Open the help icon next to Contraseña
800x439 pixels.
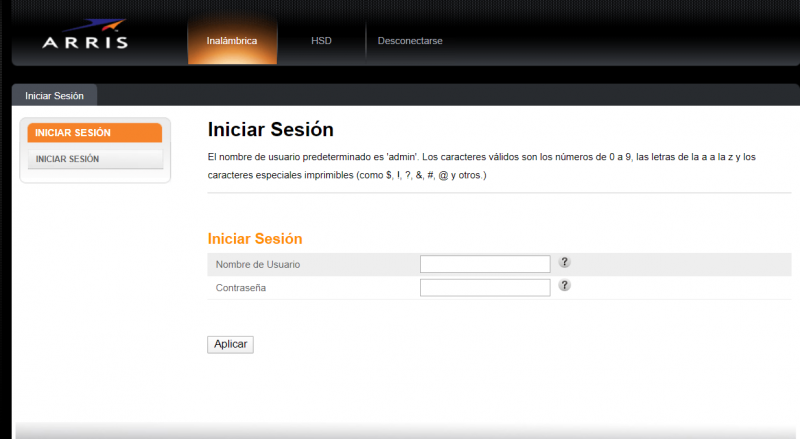pyautogui.click(x=564, y=285)
